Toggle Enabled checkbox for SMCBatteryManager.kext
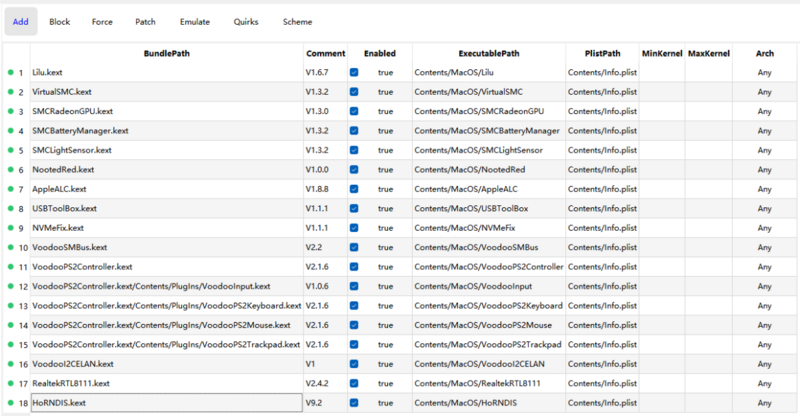This screenshot has height=416, width=800. [x=354, y=131]
